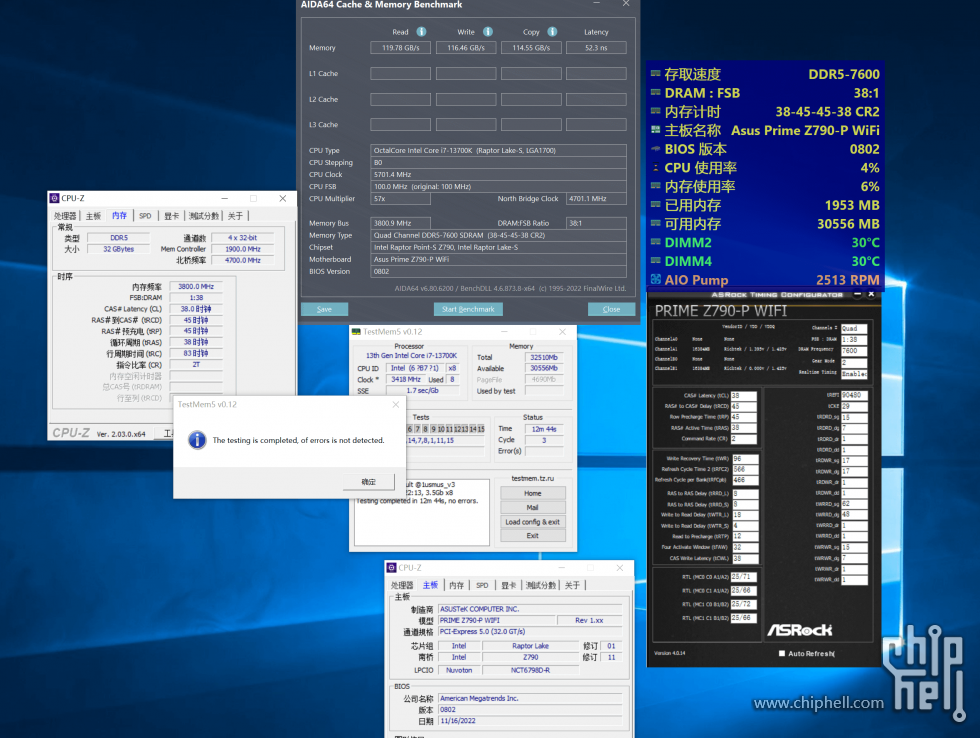Click the DIMM2 30°C row in OSD
The width and height of the screenshot is (980, 738).
[765, 242]
